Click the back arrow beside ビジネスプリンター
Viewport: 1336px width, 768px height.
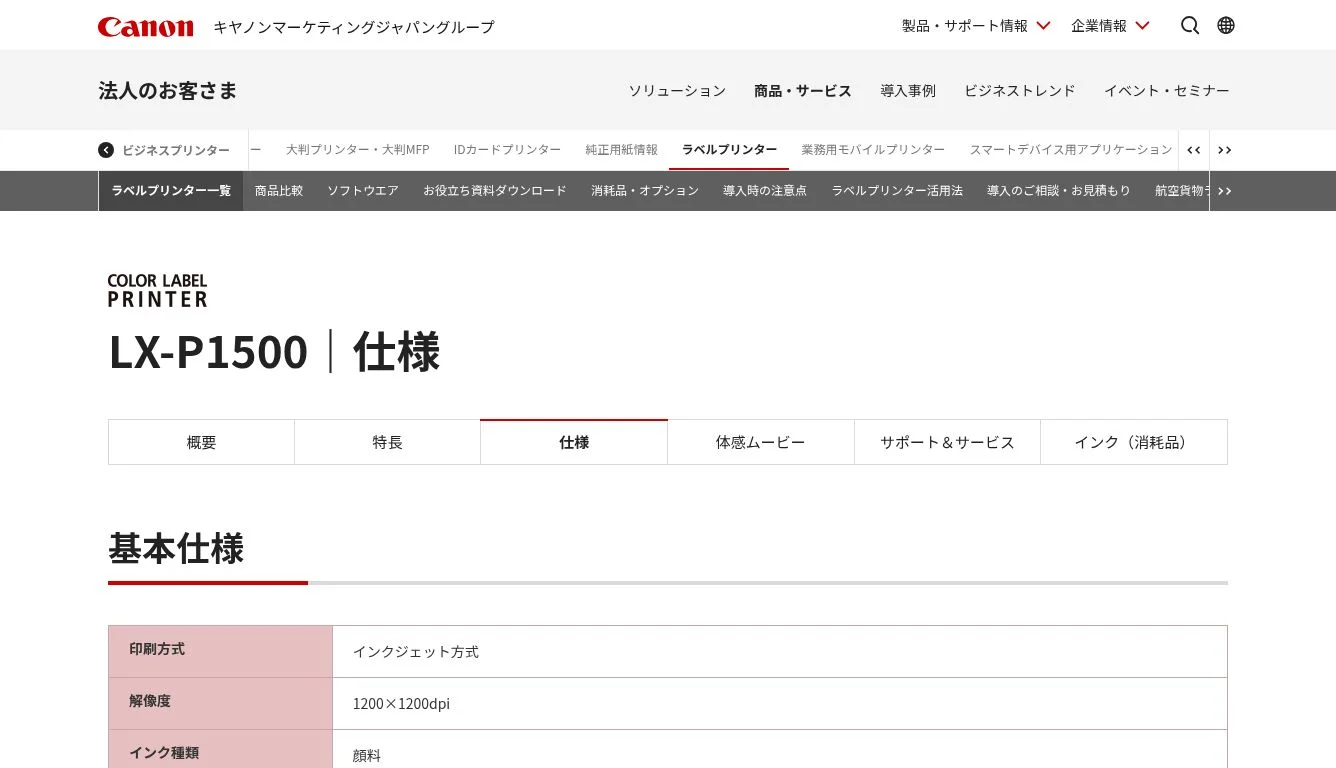tap(106, 150)
